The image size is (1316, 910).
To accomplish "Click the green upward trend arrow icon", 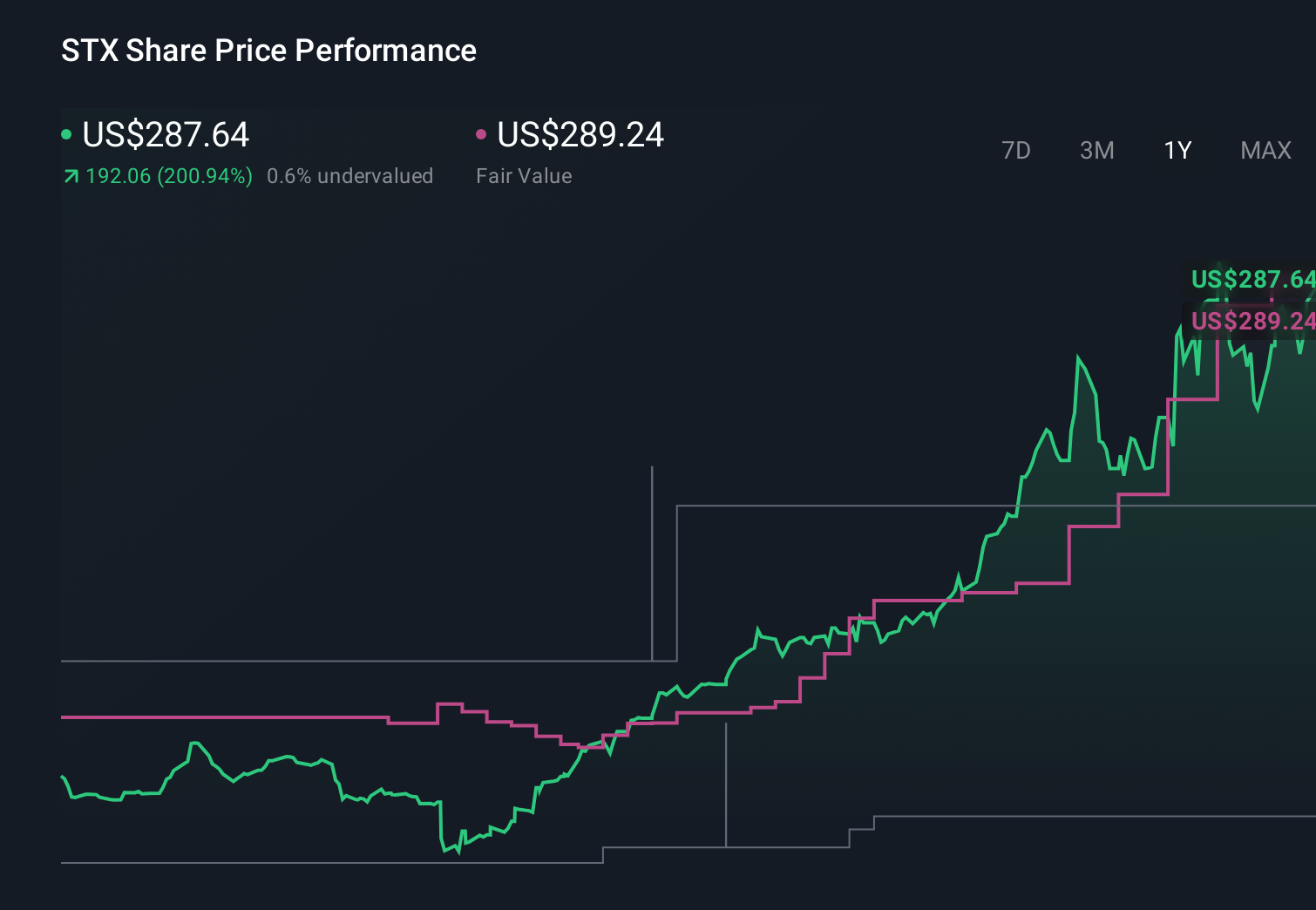I will pyautogui.click(x=70, y=175).
